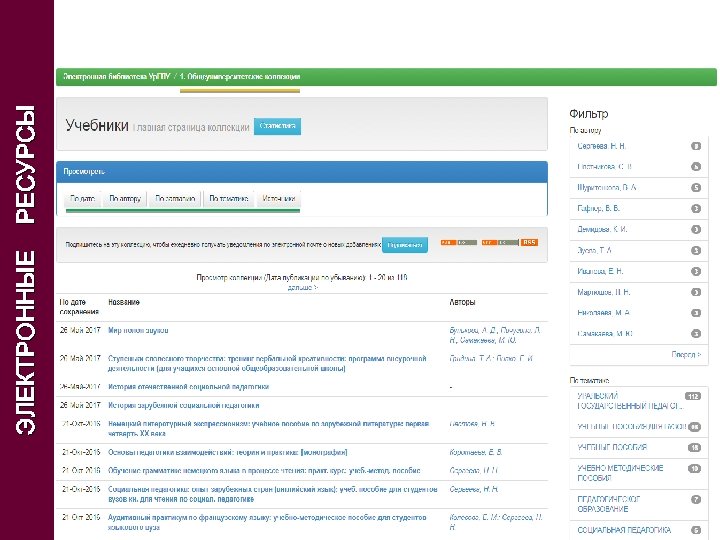Open title Социальная педагогика: опыт зарубежных стран
Screen dimensions: 720x540
272,494
